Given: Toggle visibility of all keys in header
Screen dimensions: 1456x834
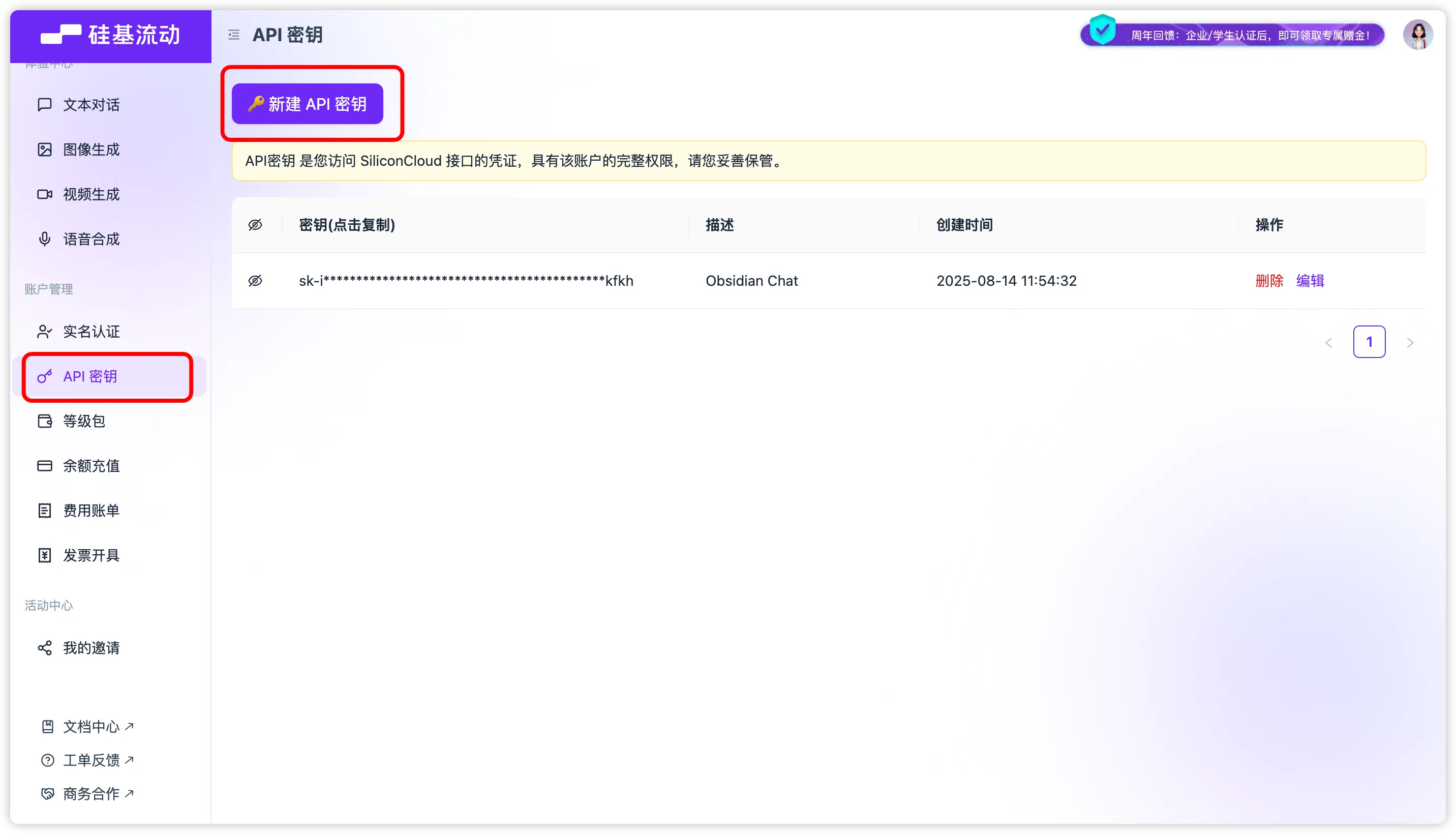Looking at the screenshot, I should (x=255, y=225).
